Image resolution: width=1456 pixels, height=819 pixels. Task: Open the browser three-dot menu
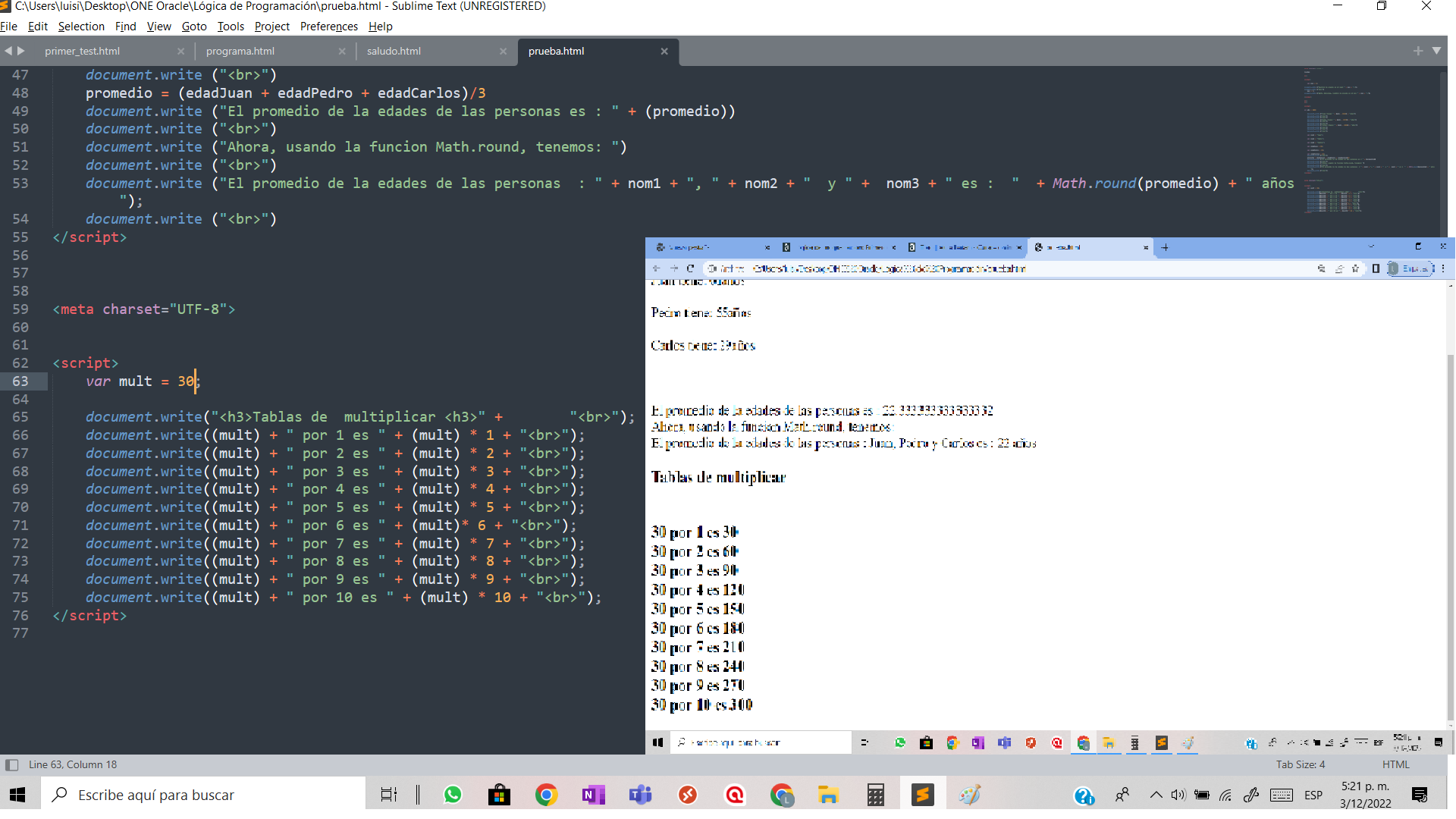[1443, 268]
